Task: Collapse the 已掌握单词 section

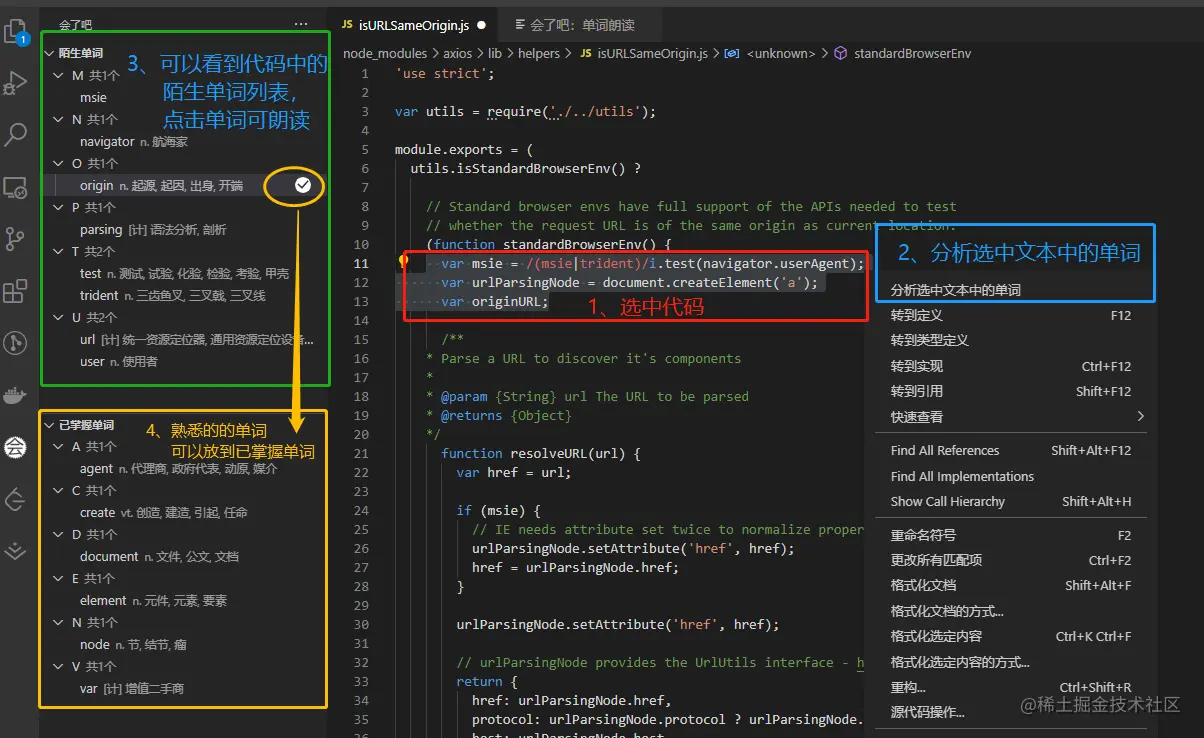Action: coord(49,425)
